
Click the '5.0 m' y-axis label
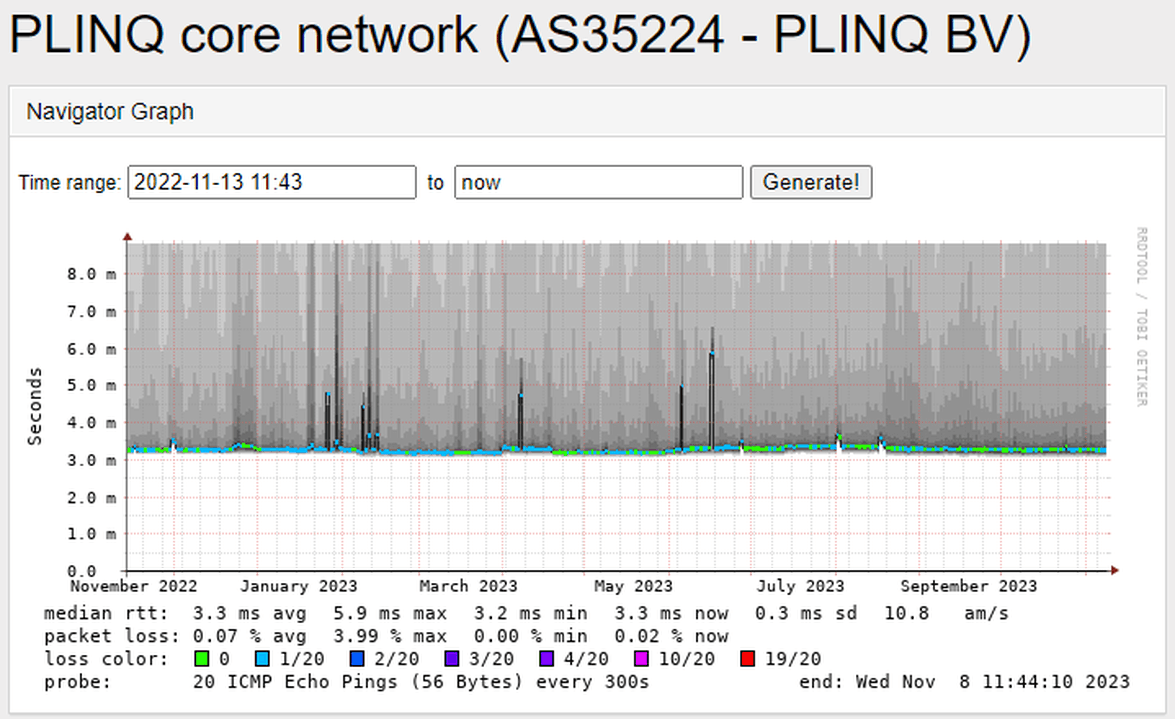coord(91,385)
